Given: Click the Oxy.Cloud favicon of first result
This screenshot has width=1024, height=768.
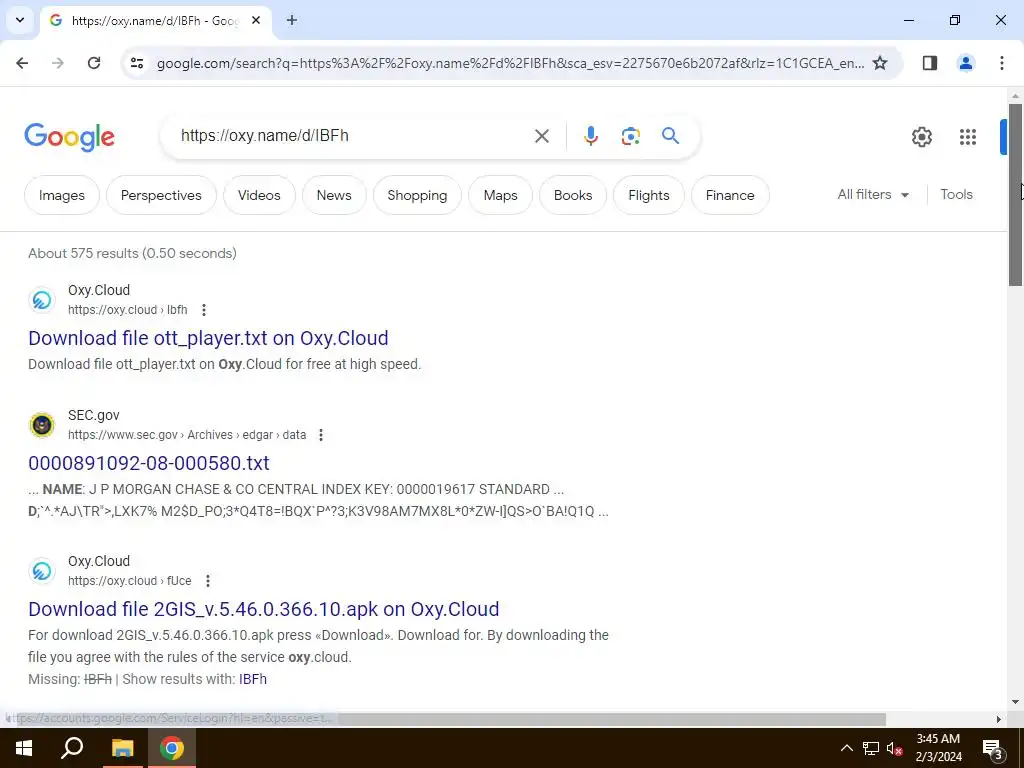Looking at the screenshot, I should (42, 300).
